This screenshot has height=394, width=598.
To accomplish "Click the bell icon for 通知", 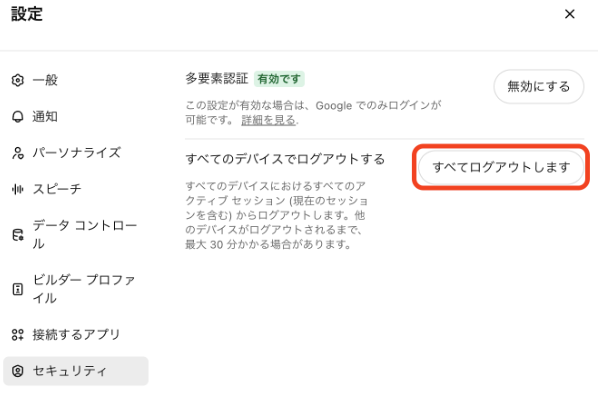I will click(18, 117).
